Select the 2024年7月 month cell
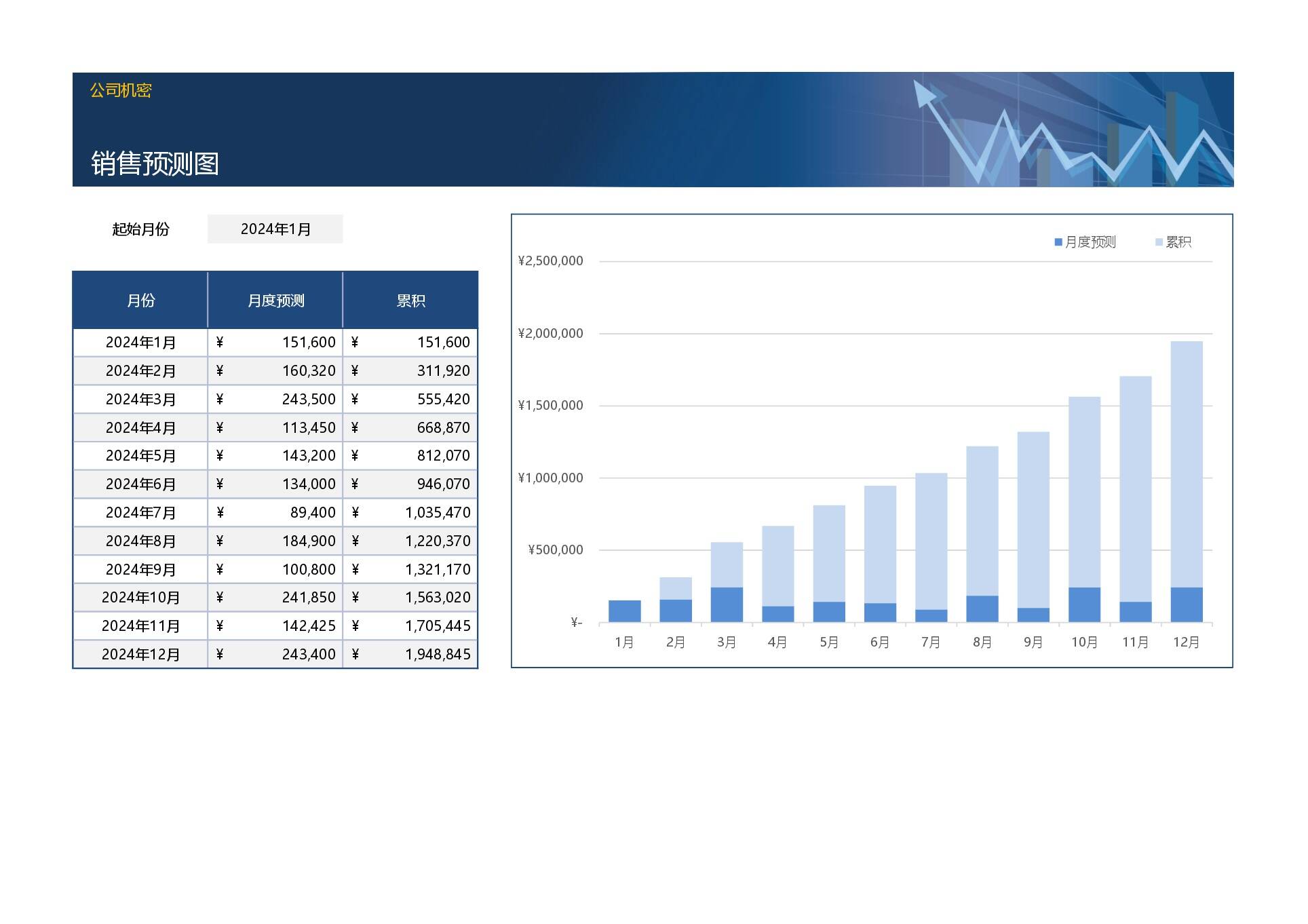The height and width of the screenshot is (924, 1308). (x=140, y=513)
